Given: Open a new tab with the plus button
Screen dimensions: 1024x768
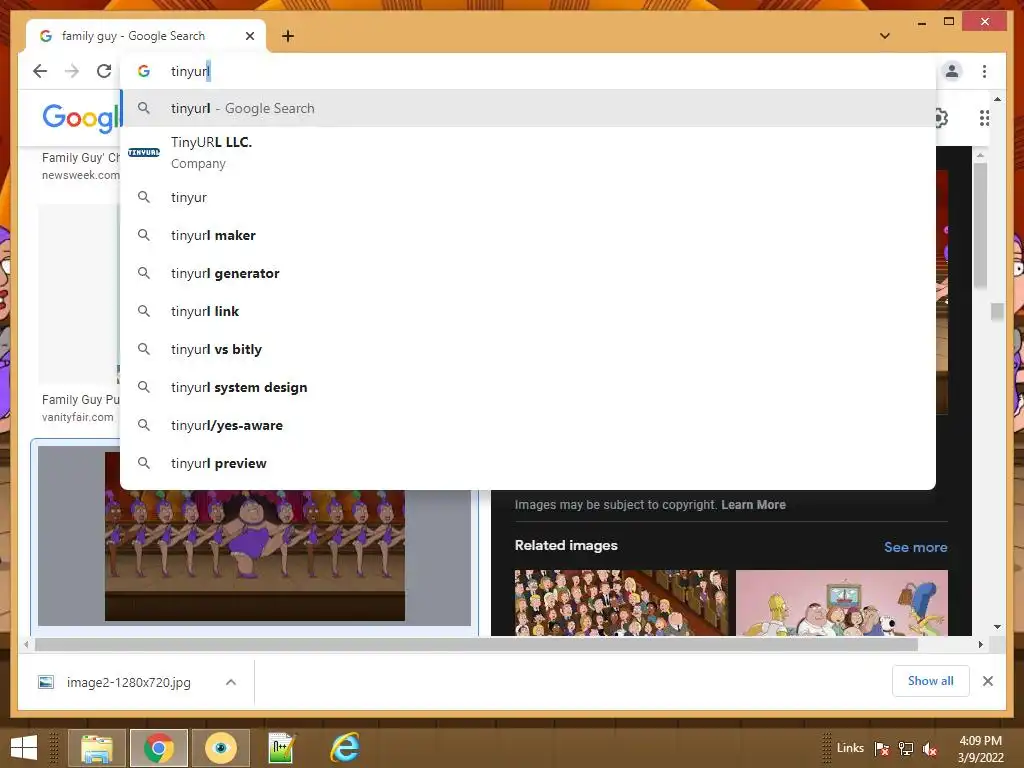Looking at the screenshot, I should pos(288,36).
